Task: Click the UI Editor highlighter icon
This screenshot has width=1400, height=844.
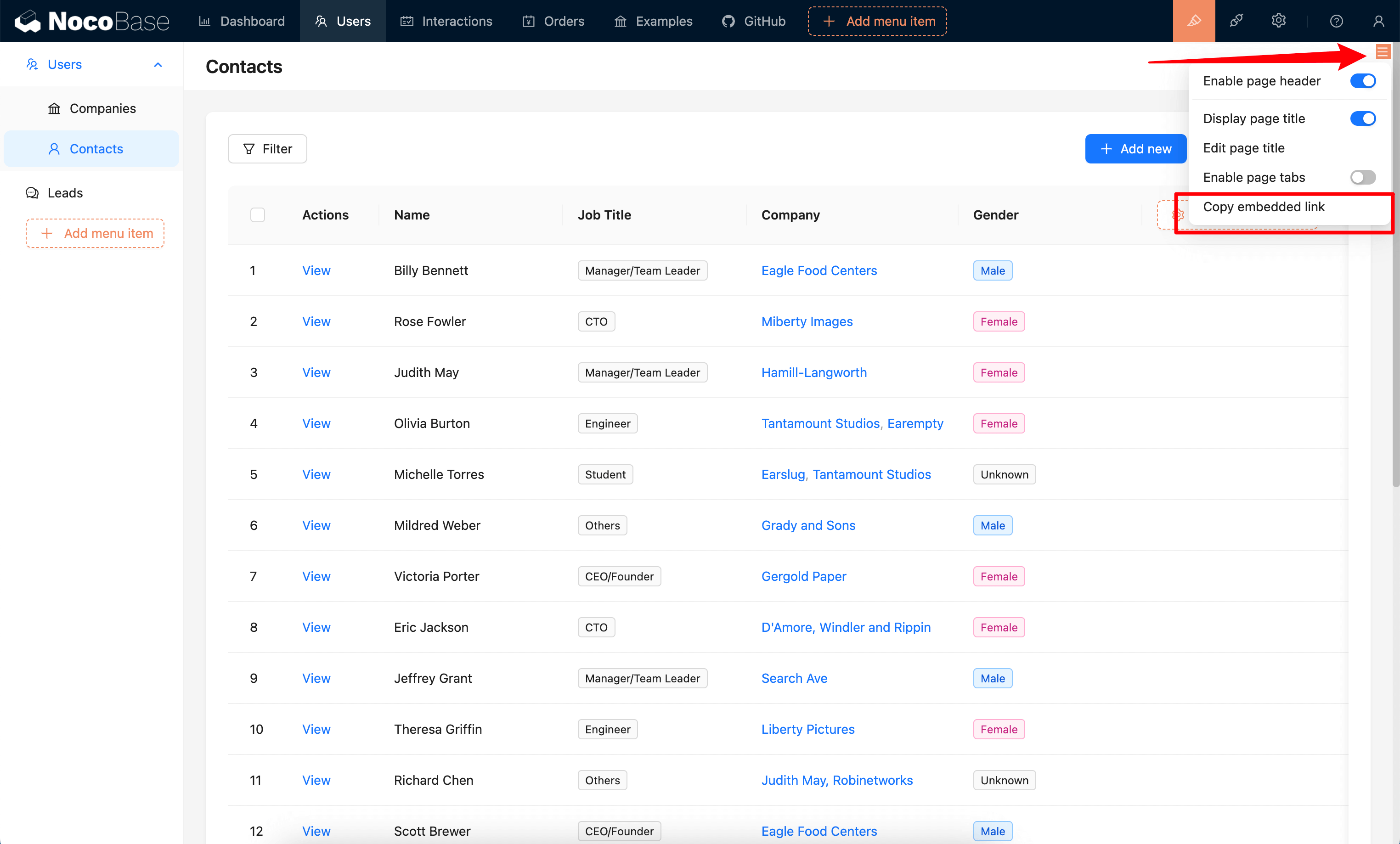Action: [1193, 21]
